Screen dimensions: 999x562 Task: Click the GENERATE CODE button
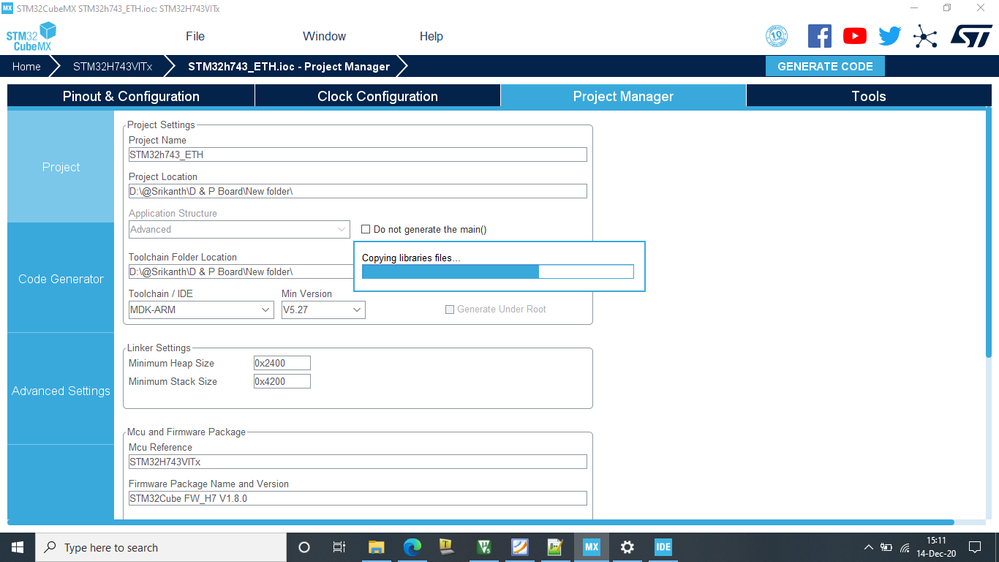[825, 66]
